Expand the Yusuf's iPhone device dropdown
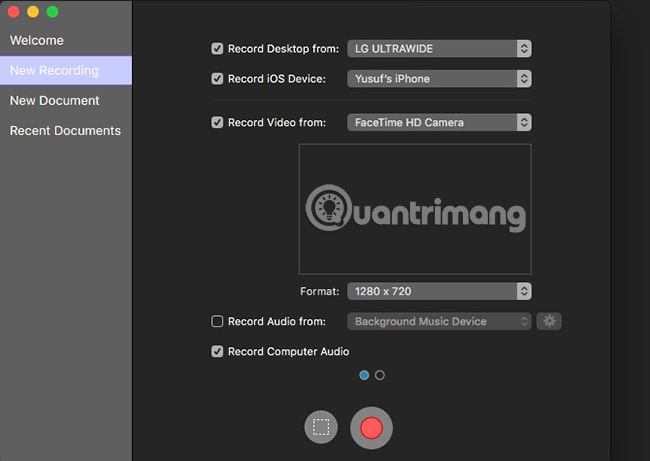This screenshot has height=461, width=650. [x=439, y=78]
